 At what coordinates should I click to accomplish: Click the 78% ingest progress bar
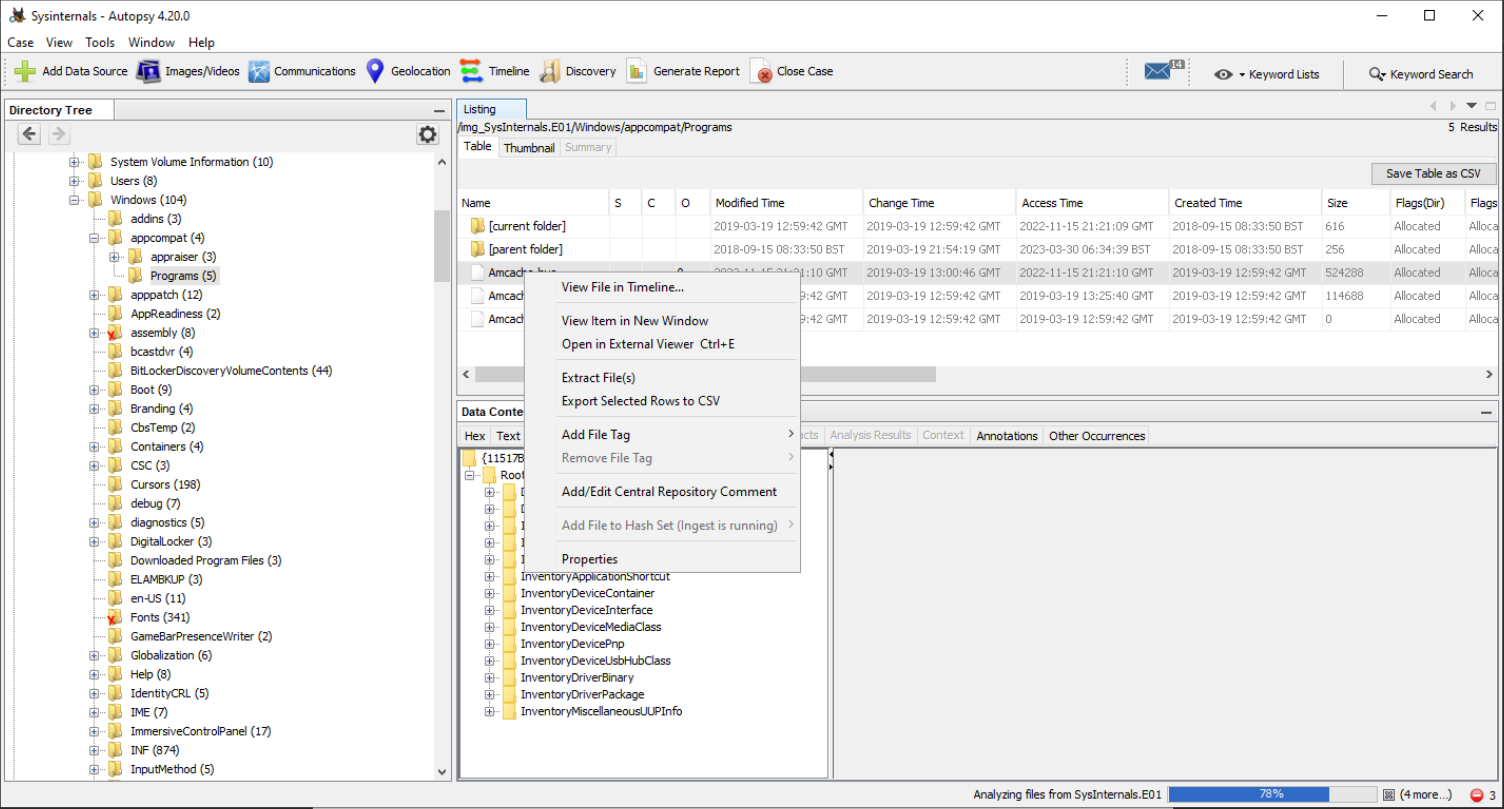(x=1271, y=794)
